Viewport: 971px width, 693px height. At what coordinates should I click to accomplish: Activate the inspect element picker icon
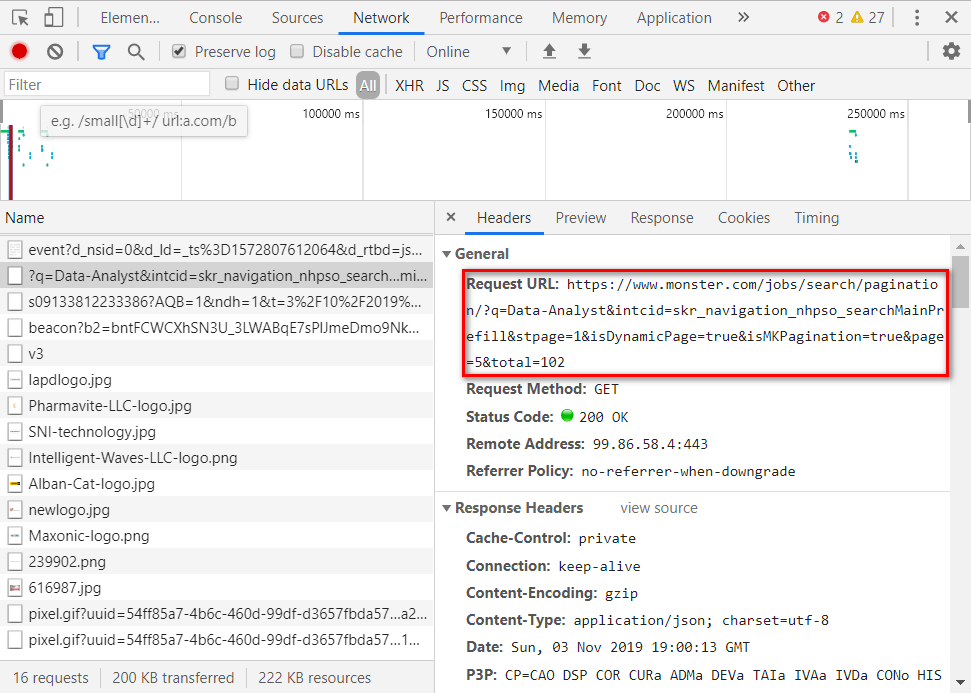20,17
